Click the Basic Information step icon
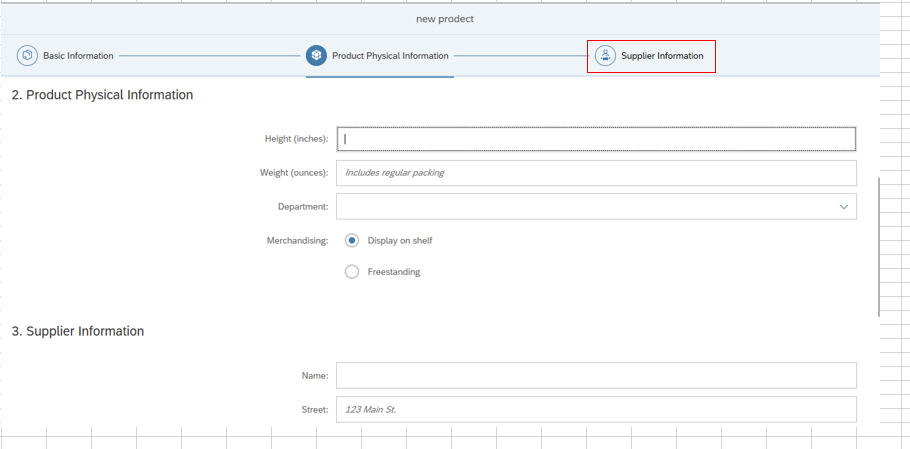This screenshot has height=449, width=910. pyautogui.click(x=27, y=56)
